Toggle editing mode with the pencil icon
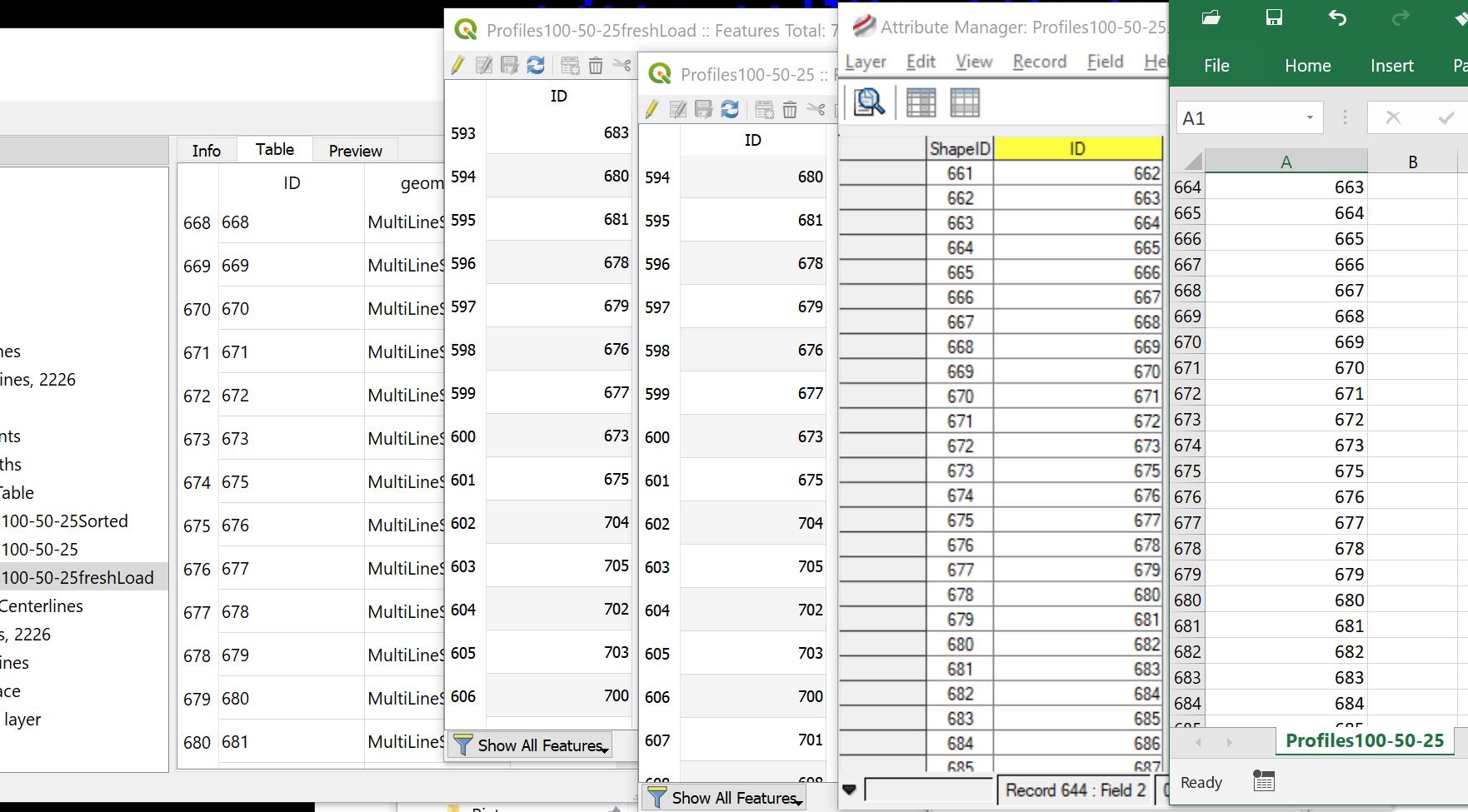Image resolution: width=1468 pixels, height=812 pixels. coord(457,65)
